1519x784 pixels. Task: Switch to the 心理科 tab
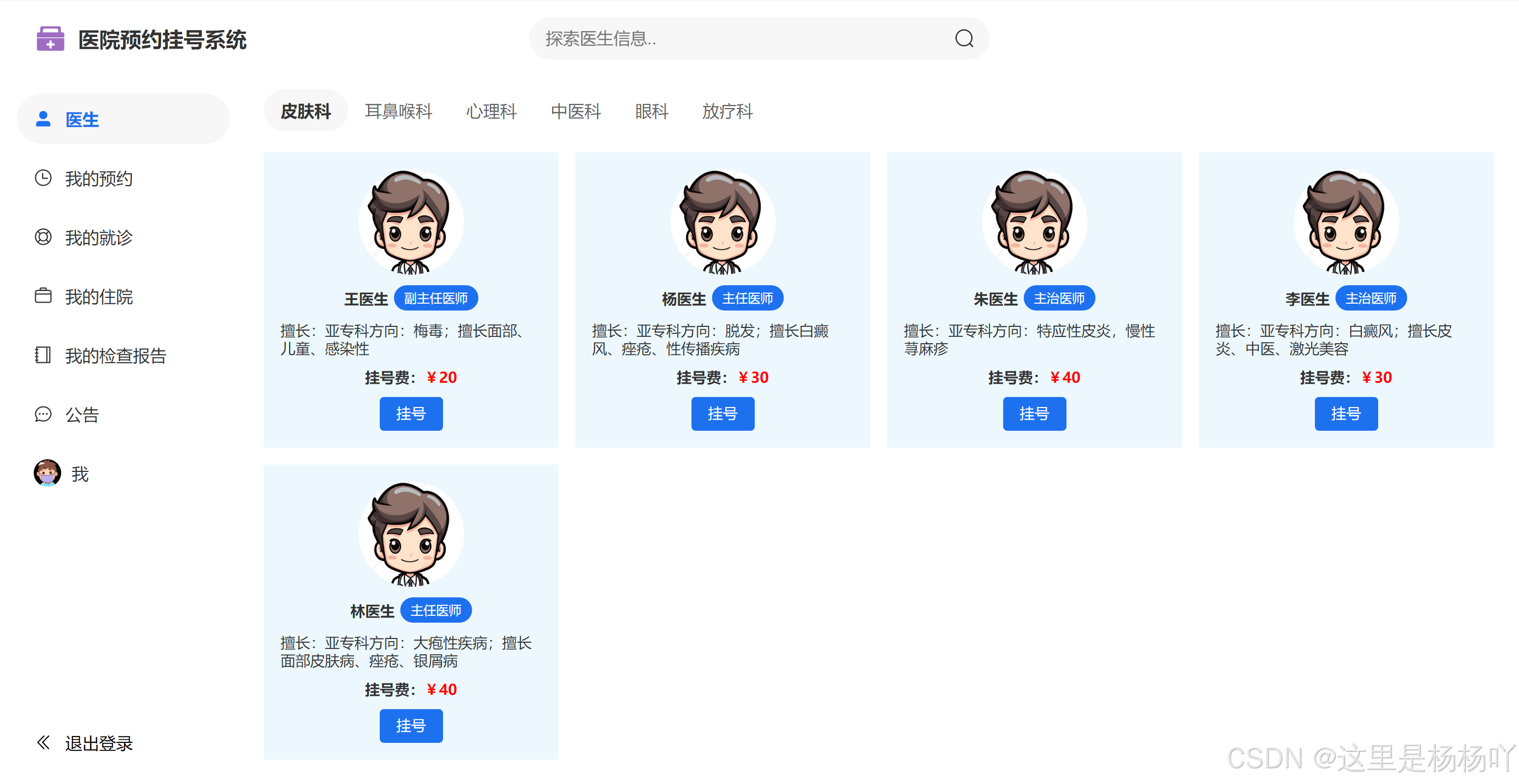coord(491,111)
